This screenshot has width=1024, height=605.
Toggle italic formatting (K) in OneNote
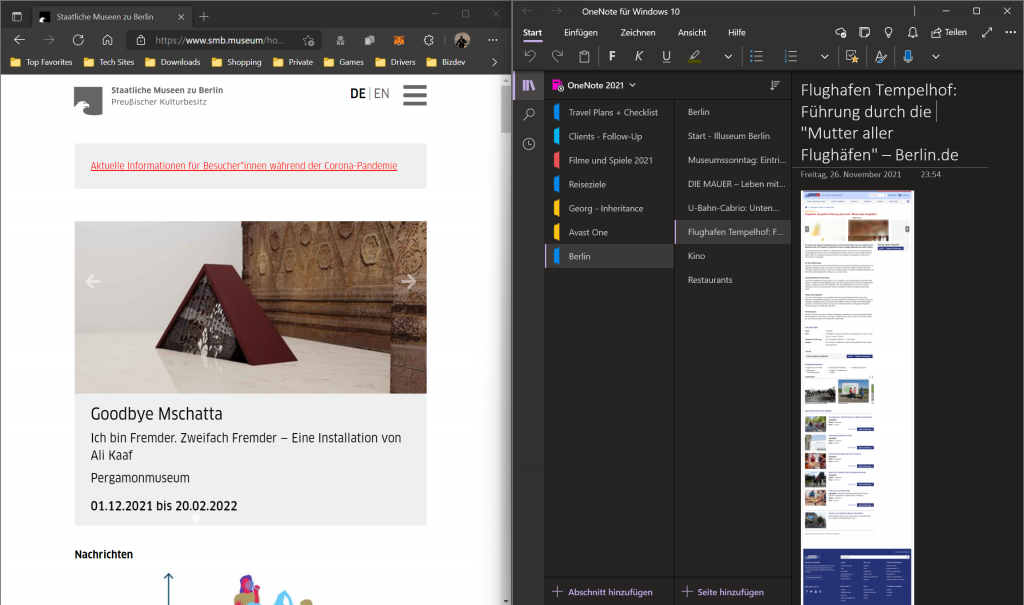pyautogui.click(x=639, y=57)
